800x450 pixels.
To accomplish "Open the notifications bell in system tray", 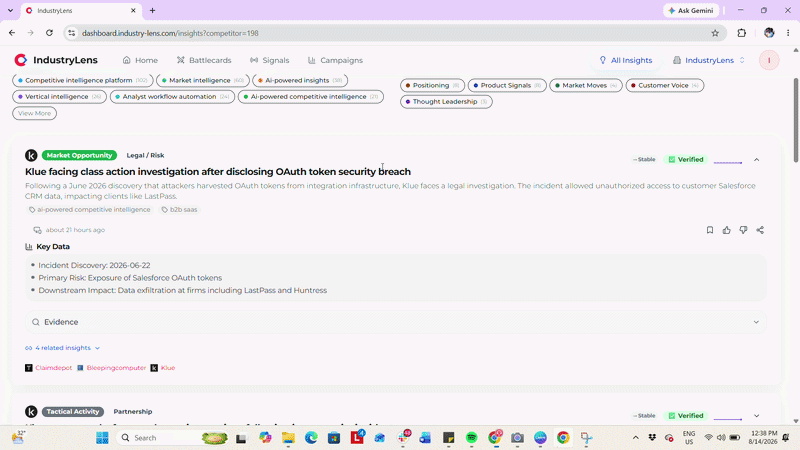I will point(786,438).
